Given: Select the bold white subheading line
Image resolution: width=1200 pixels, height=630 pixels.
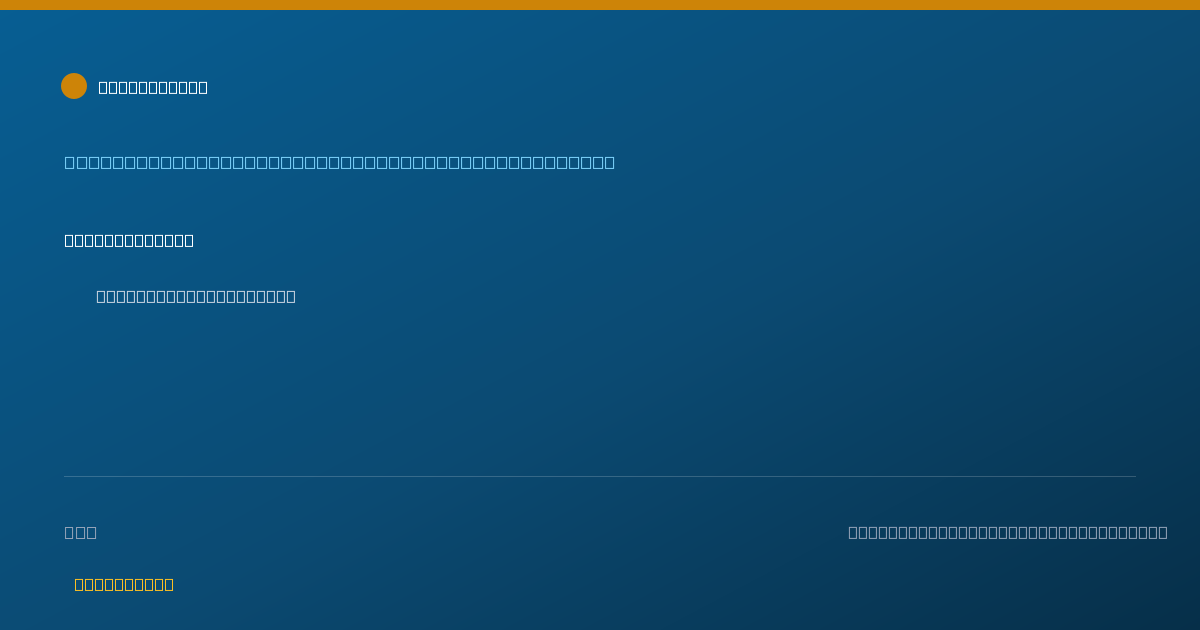Looking at the screenshot, I should [129, 240].
